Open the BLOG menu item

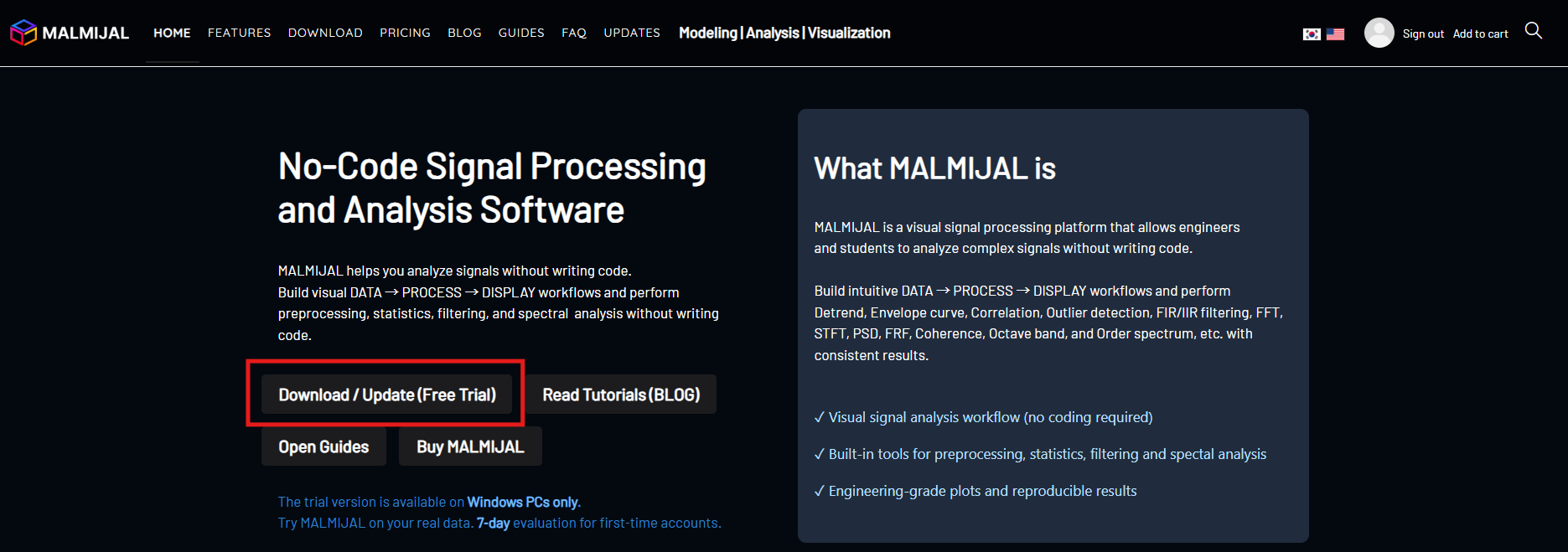click(464, 33)
